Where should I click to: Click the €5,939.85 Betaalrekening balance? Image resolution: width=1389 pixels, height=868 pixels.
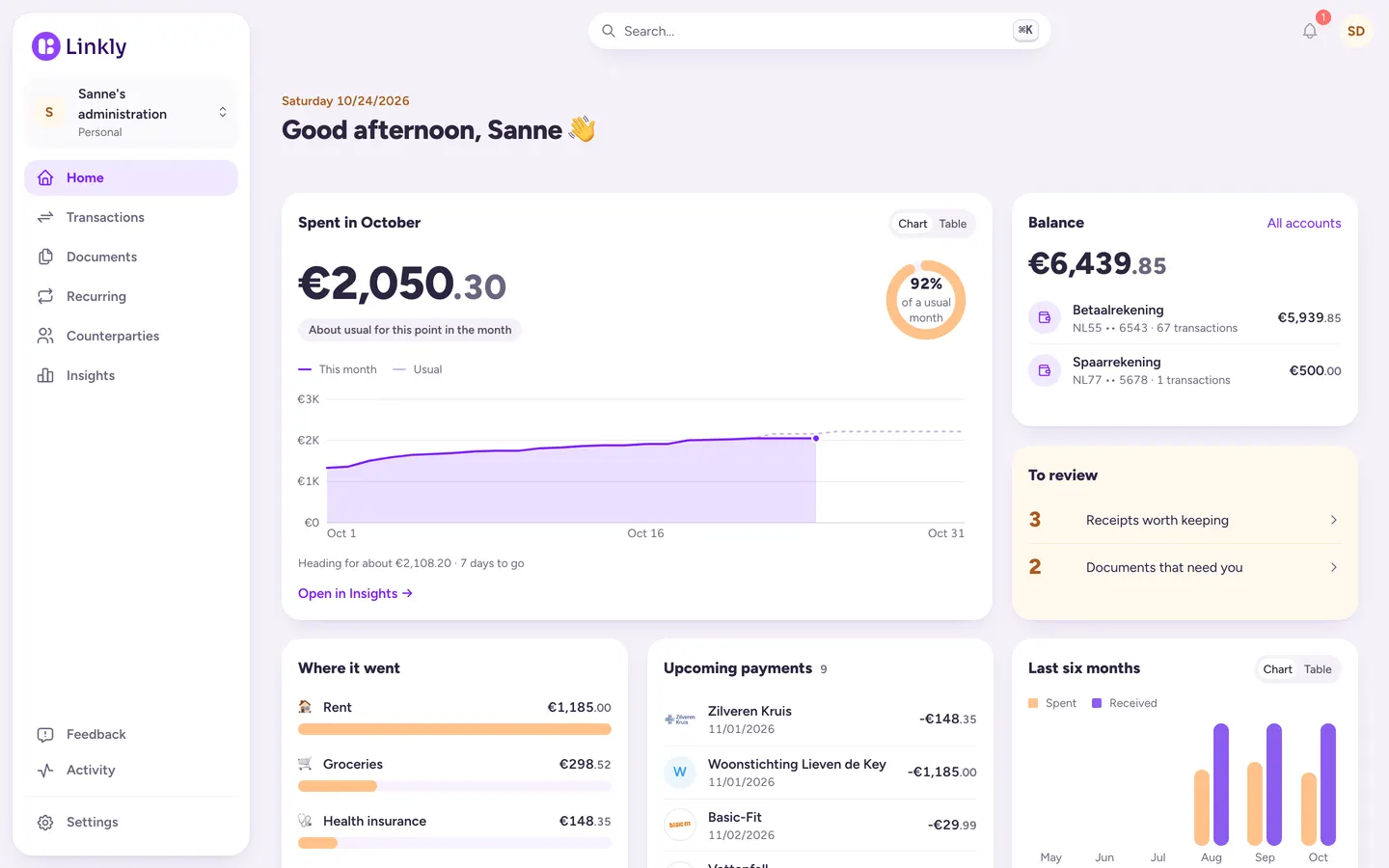click(x=1309, y=317)
